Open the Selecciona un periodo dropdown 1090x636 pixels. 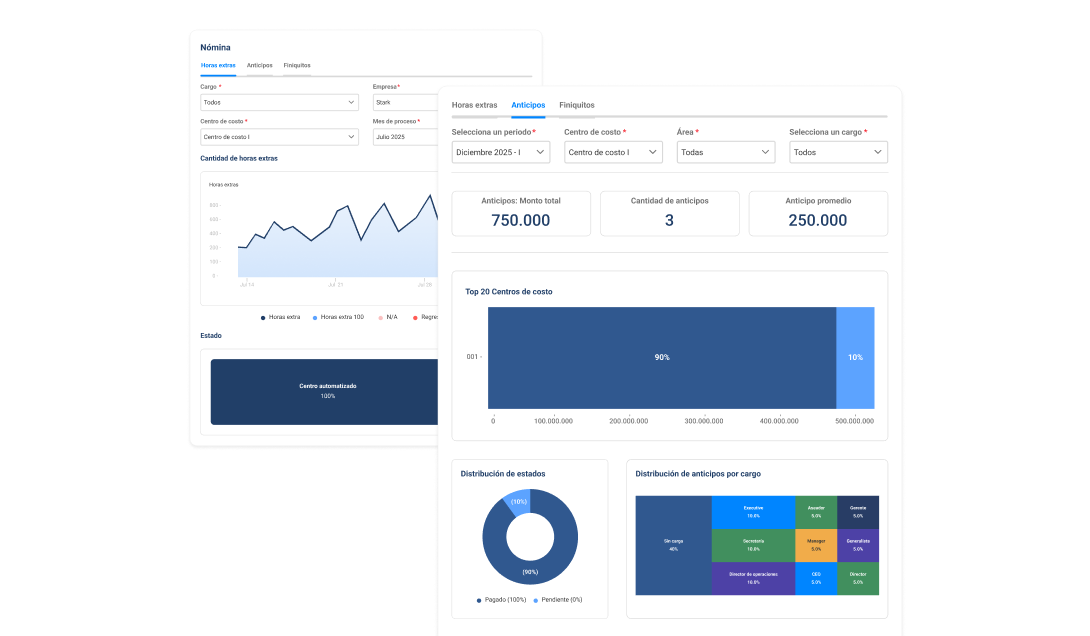point(500,152)
